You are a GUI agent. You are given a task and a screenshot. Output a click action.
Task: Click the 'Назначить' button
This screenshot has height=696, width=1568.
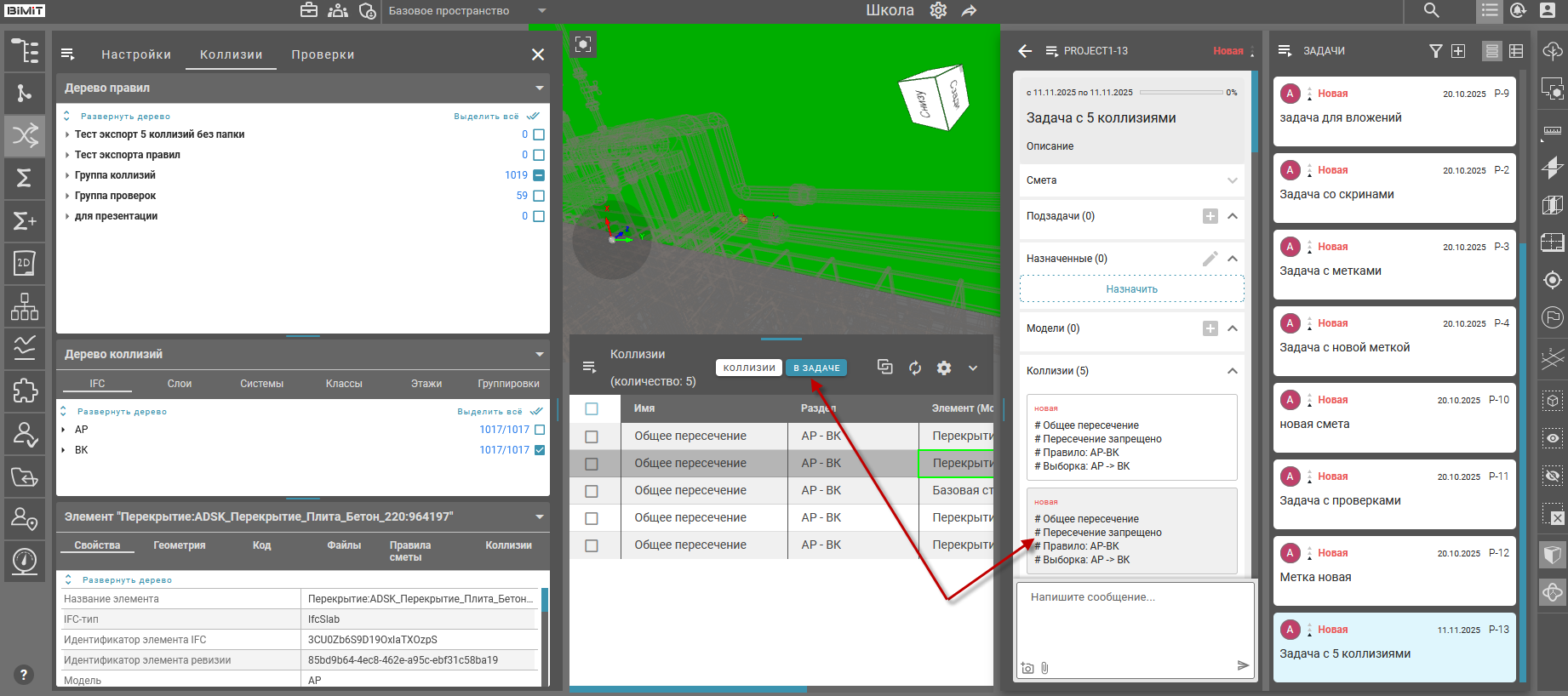coord(1131,289)
